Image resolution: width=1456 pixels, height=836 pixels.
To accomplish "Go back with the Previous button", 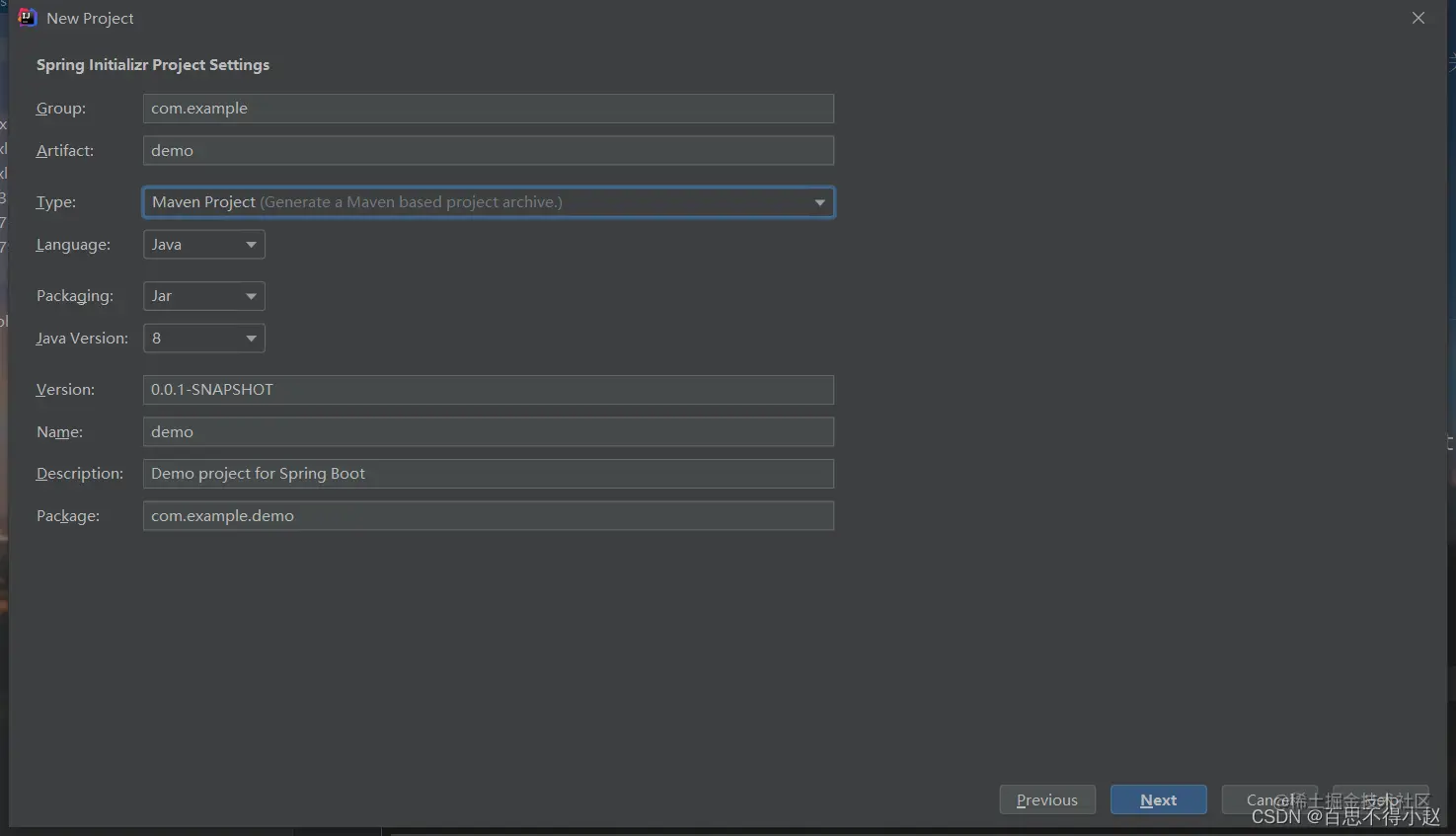I will pyautogui.click(x=1047, y=799).
